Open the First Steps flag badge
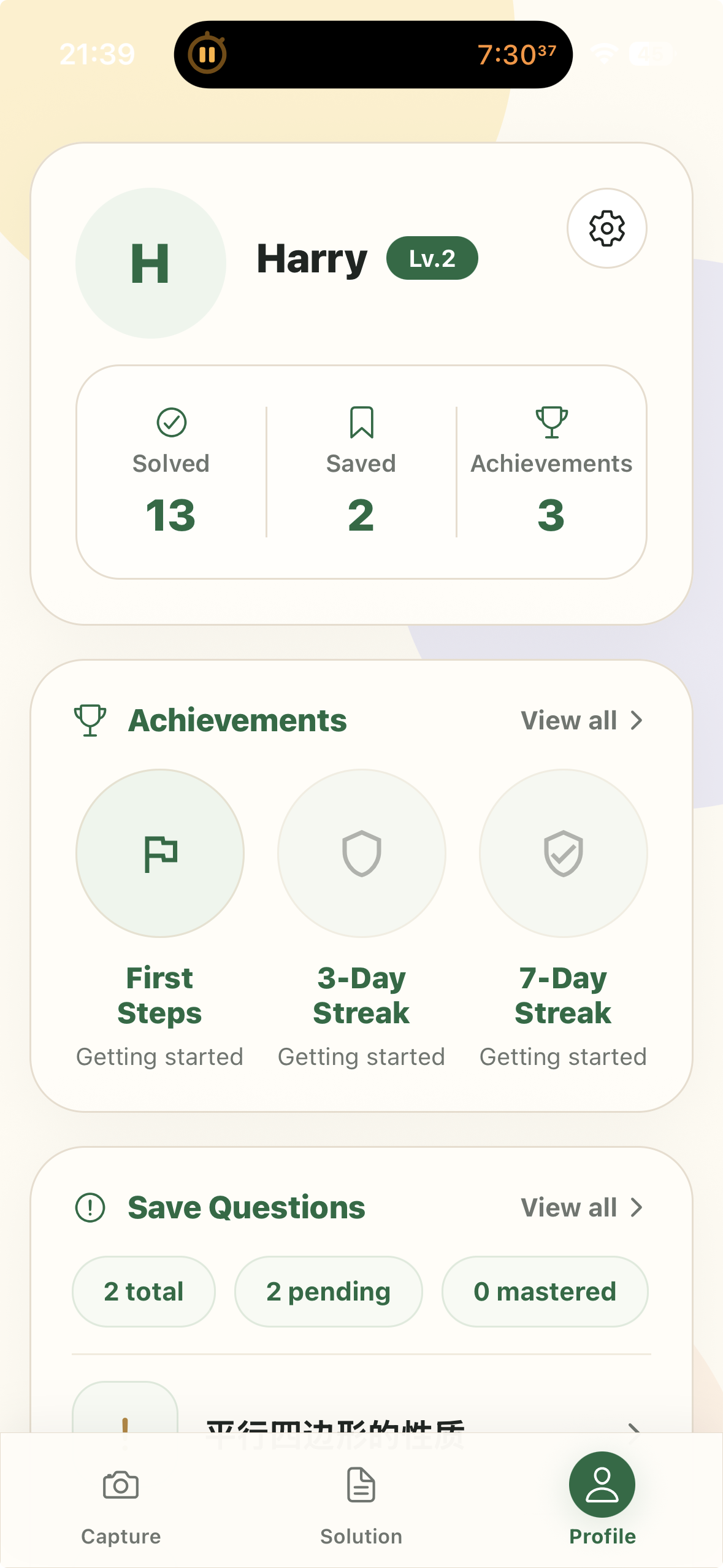 tap(160, 853)
